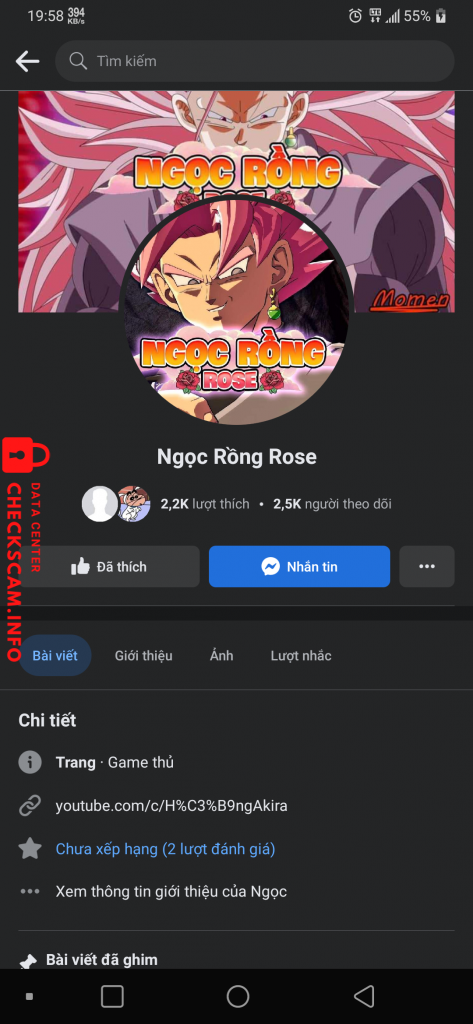The image size is (473, 1024).
Task: Send a message with Nhắn tin button
Action: click(x=299, y=566)
